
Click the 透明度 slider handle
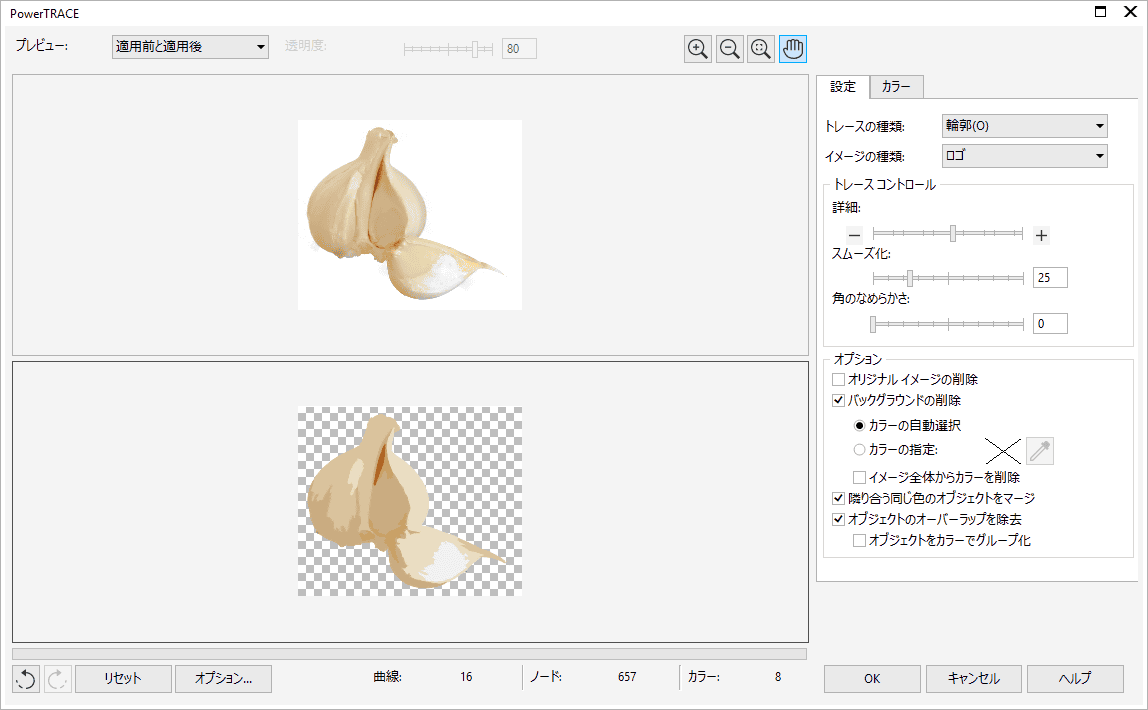pos(474,49)
